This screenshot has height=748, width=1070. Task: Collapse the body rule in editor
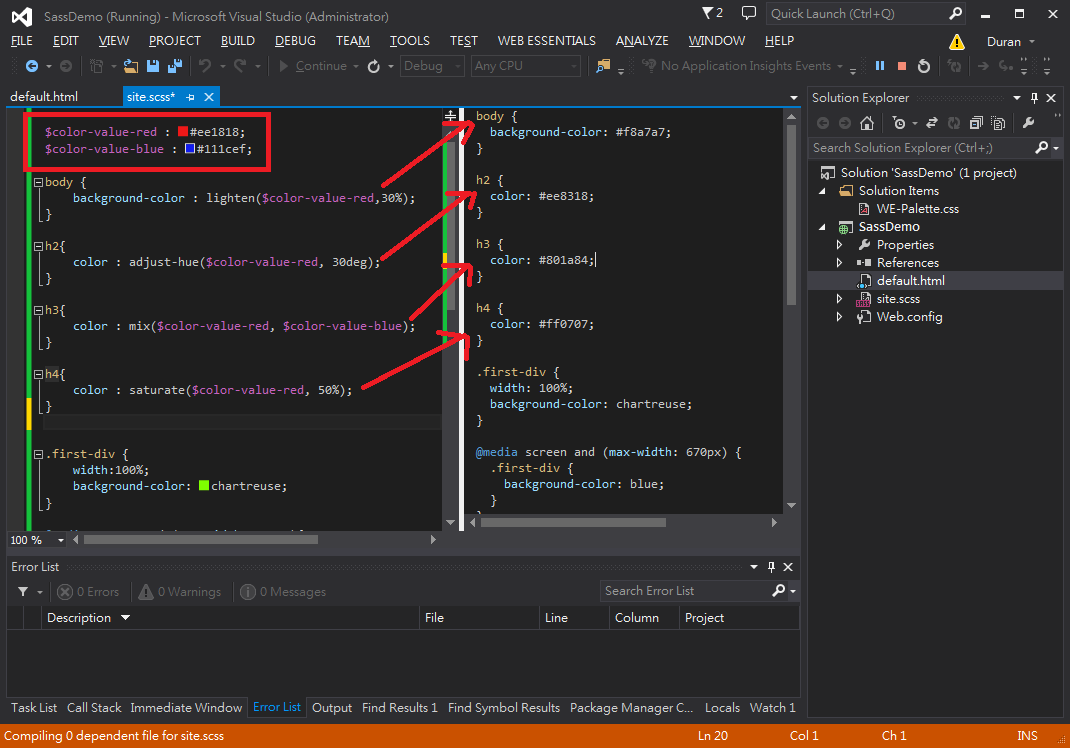pyautogui.click(x=38, y=182)
